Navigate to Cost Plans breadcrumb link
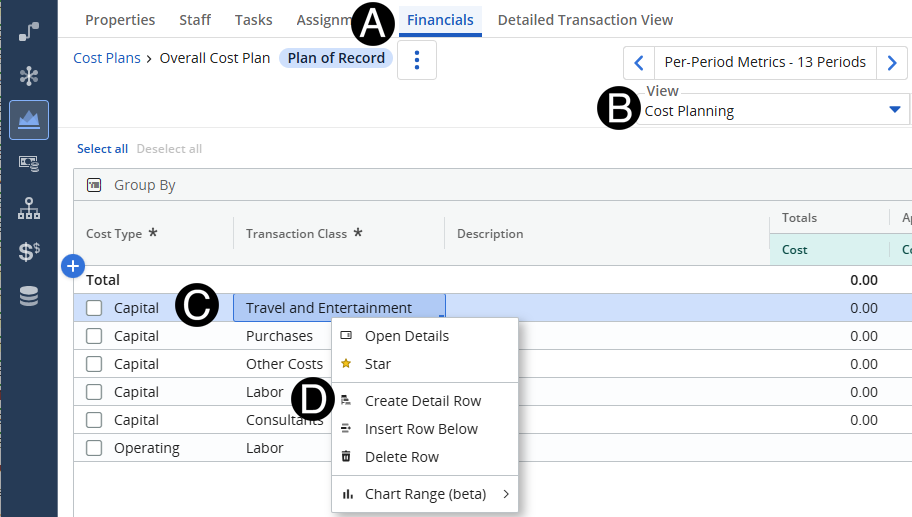 click(106, 58)
